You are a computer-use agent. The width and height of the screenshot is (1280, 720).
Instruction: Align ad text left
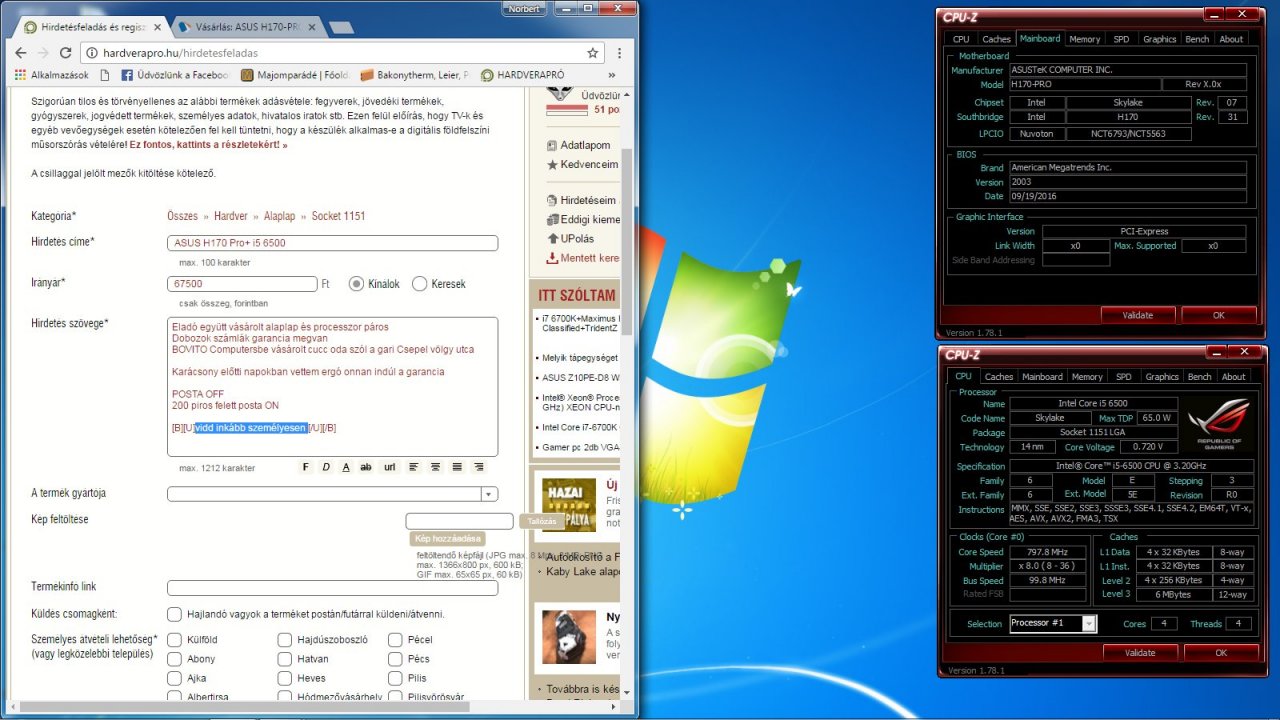(414, 467)
